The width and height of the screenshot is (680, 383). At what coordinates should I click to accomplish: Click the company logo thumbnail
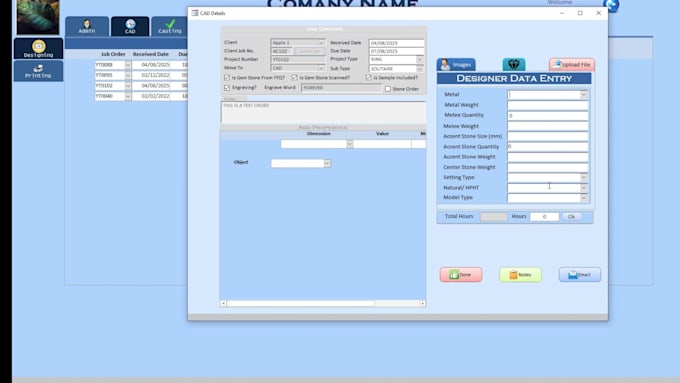(38, 17)
